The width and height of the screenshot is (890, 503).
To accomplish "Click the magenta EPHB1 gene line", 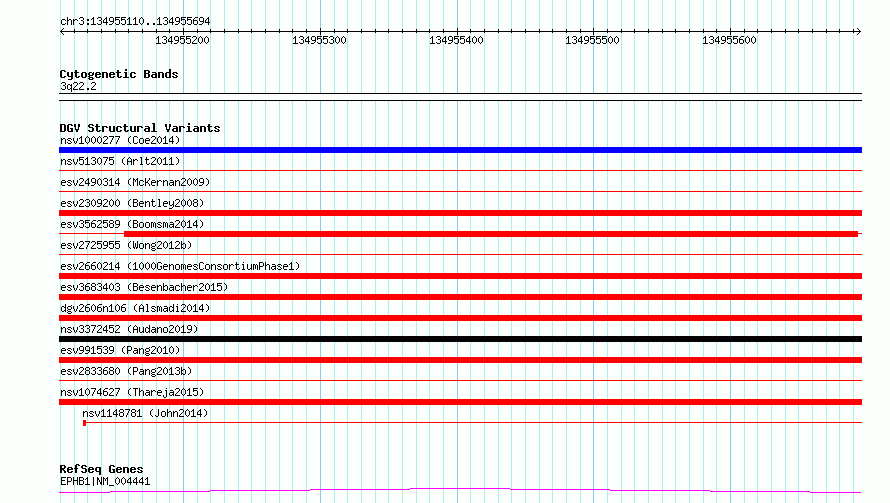I will [x=460, y=491].
